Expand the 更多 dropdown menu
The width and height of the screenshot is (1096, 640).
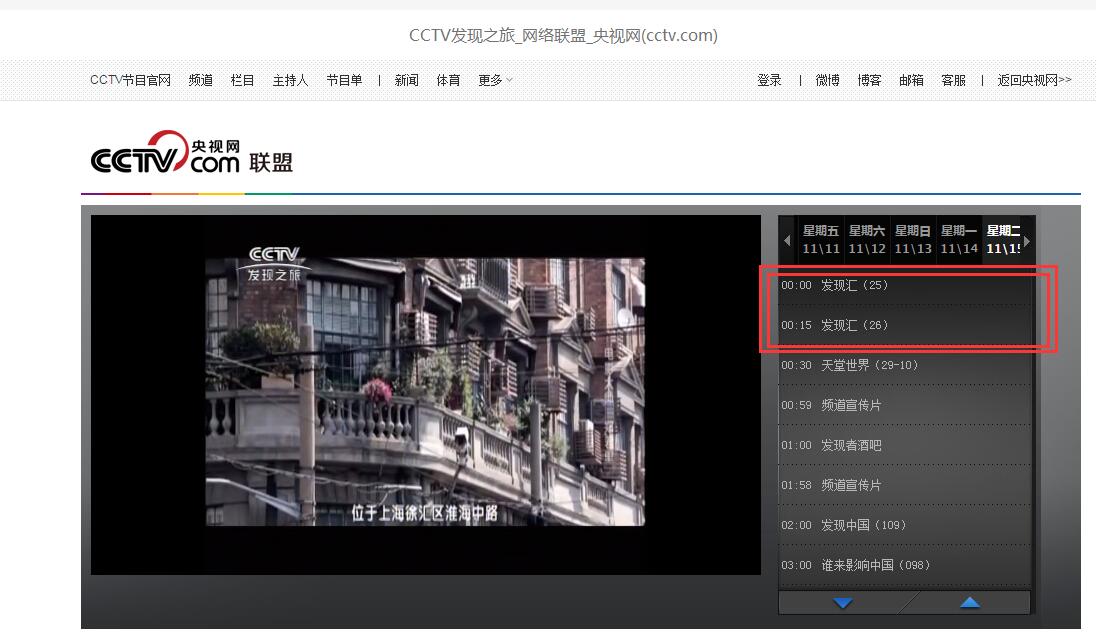[x=495, y=80]
